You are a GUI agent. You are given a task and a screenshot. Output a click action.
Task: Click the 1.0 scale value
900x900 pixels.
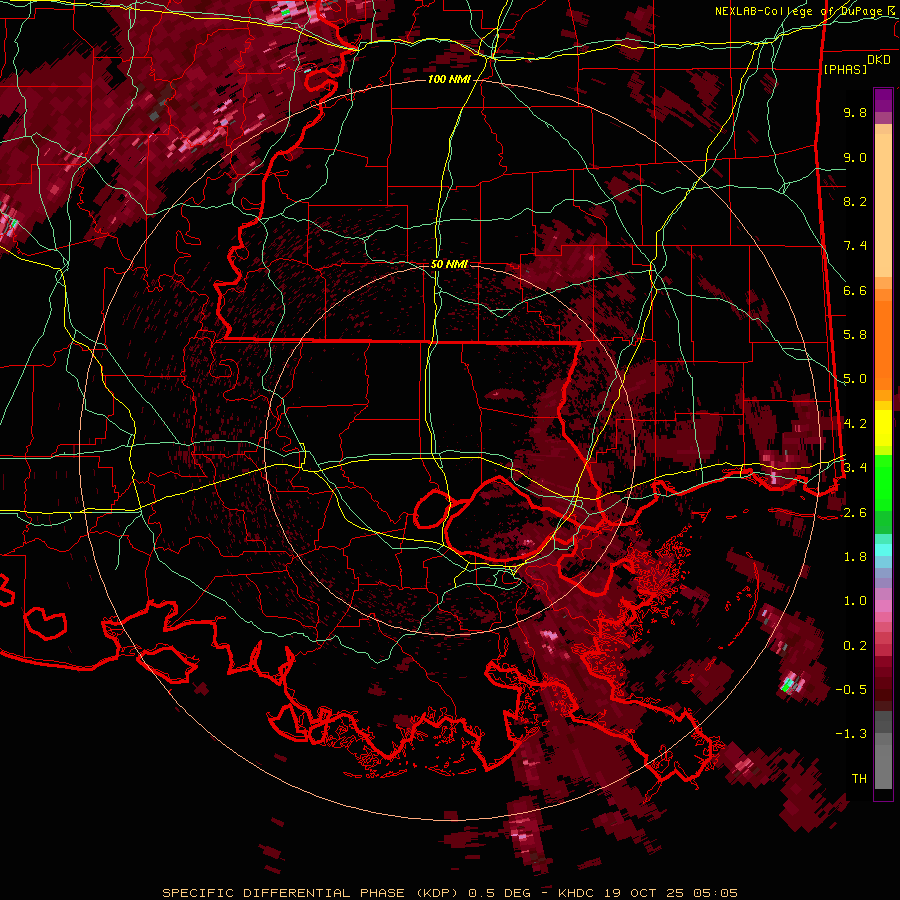pos(855,601)
